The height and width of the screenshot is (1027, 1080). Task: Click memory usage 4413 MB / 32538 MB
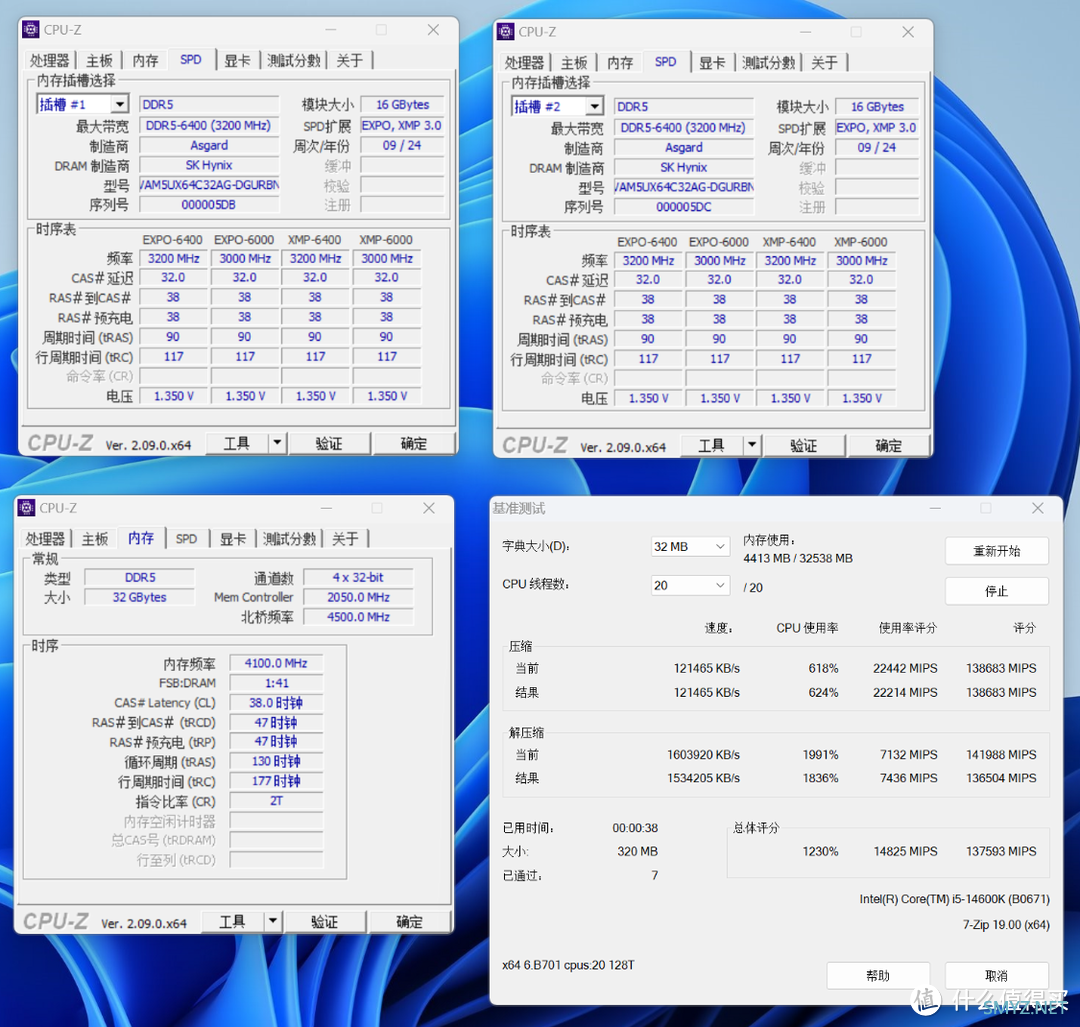pos(798,558)
